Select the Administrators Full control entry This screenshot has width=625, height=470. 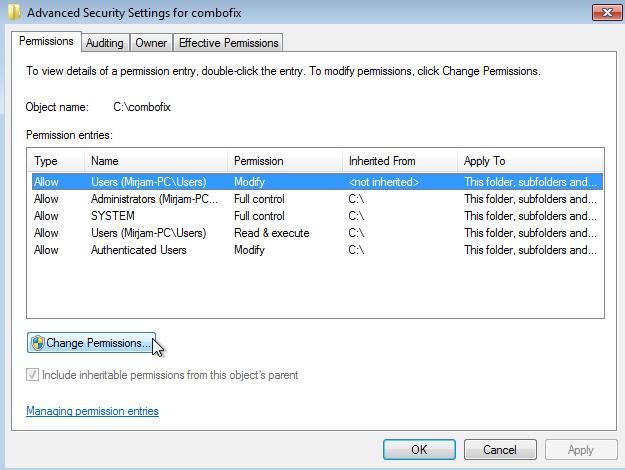(153, 199)
